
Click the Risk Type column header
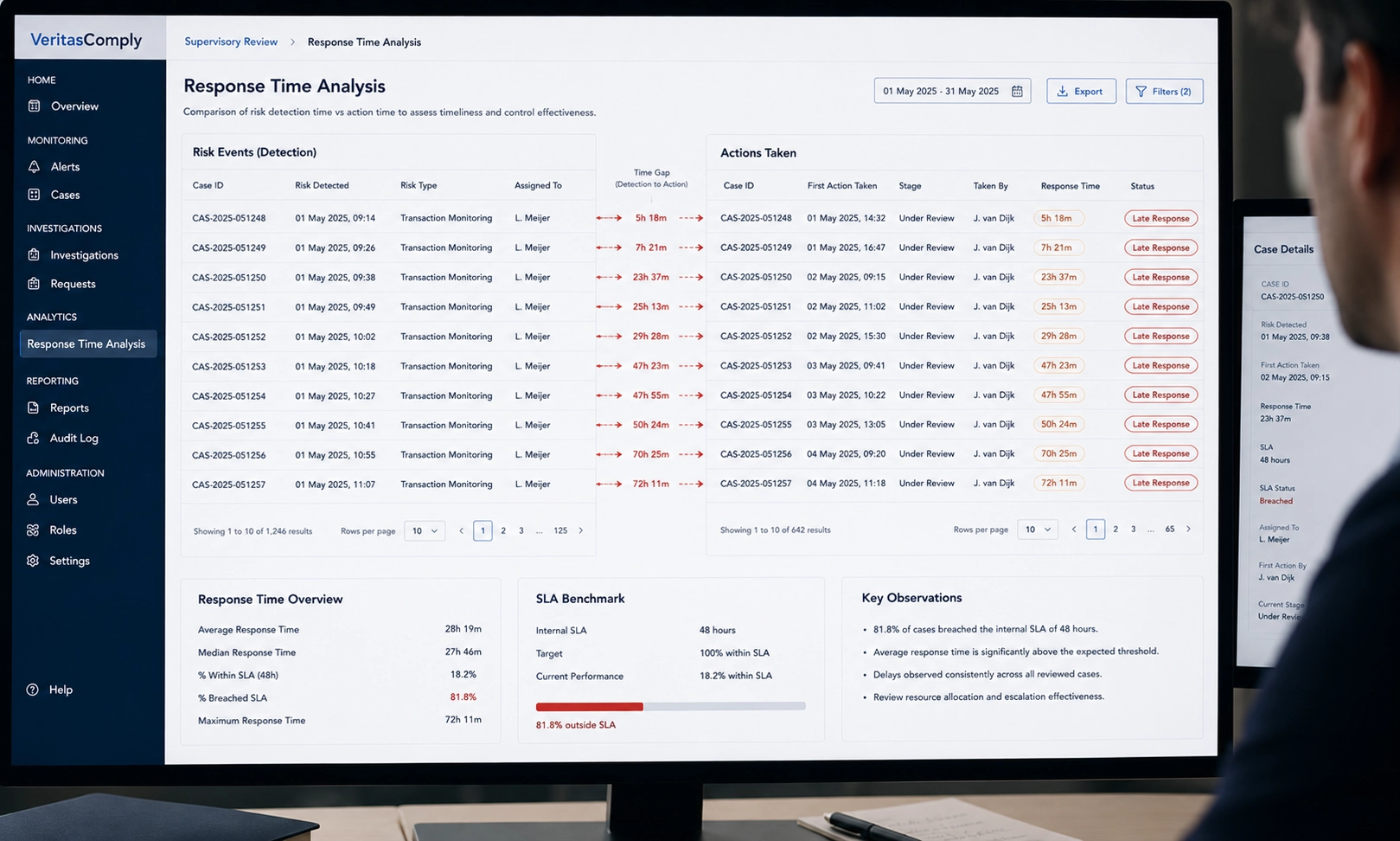[x=419, y=185]
